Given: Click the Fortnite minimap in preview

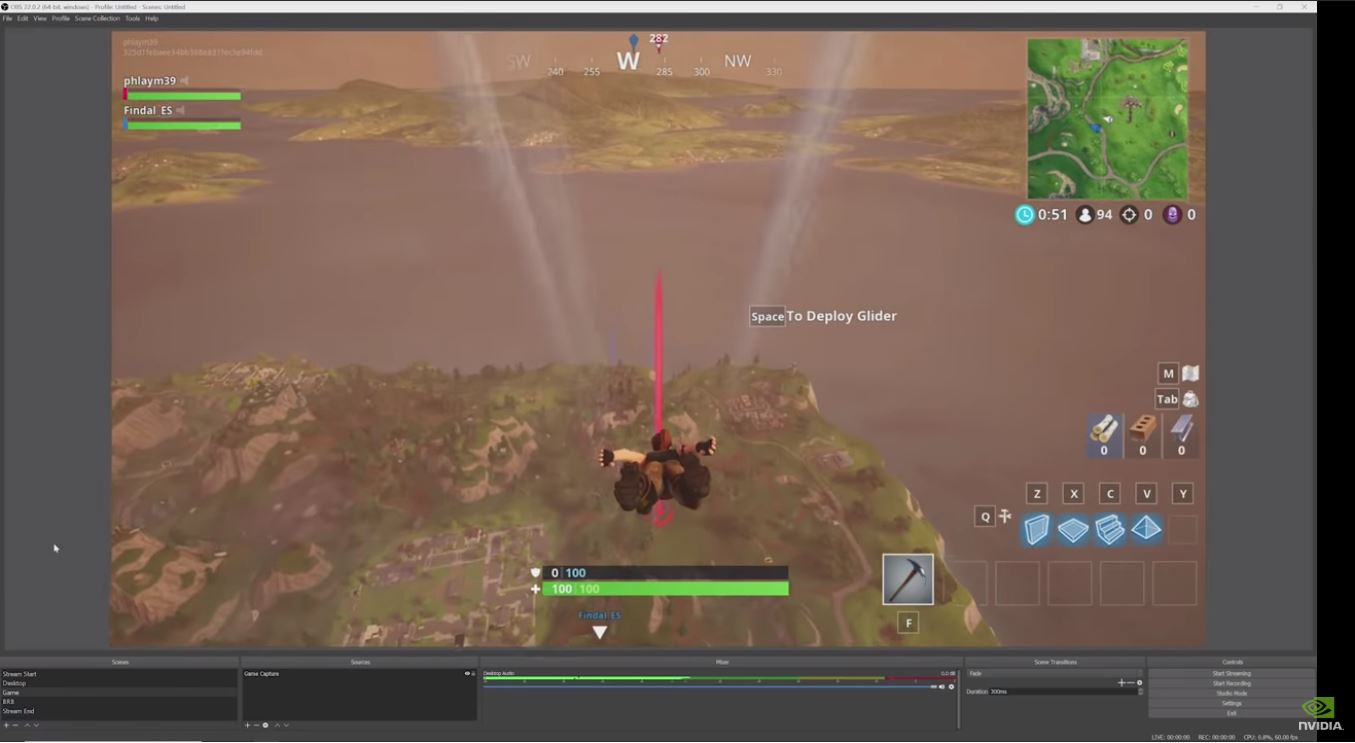Looking at the screenshot, I should tap(1107, 119).
